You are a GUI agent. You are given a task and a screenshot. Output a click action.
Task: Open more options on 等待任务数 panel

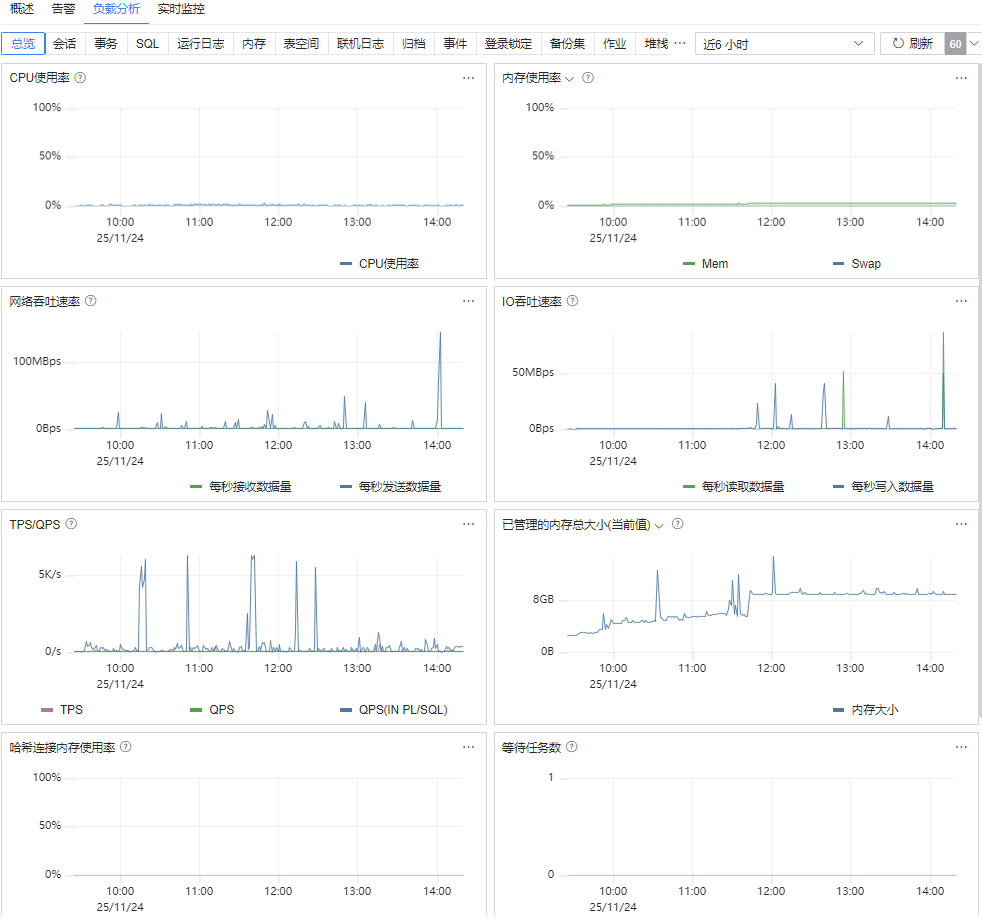pyautogui.click(x=961, y=747)
